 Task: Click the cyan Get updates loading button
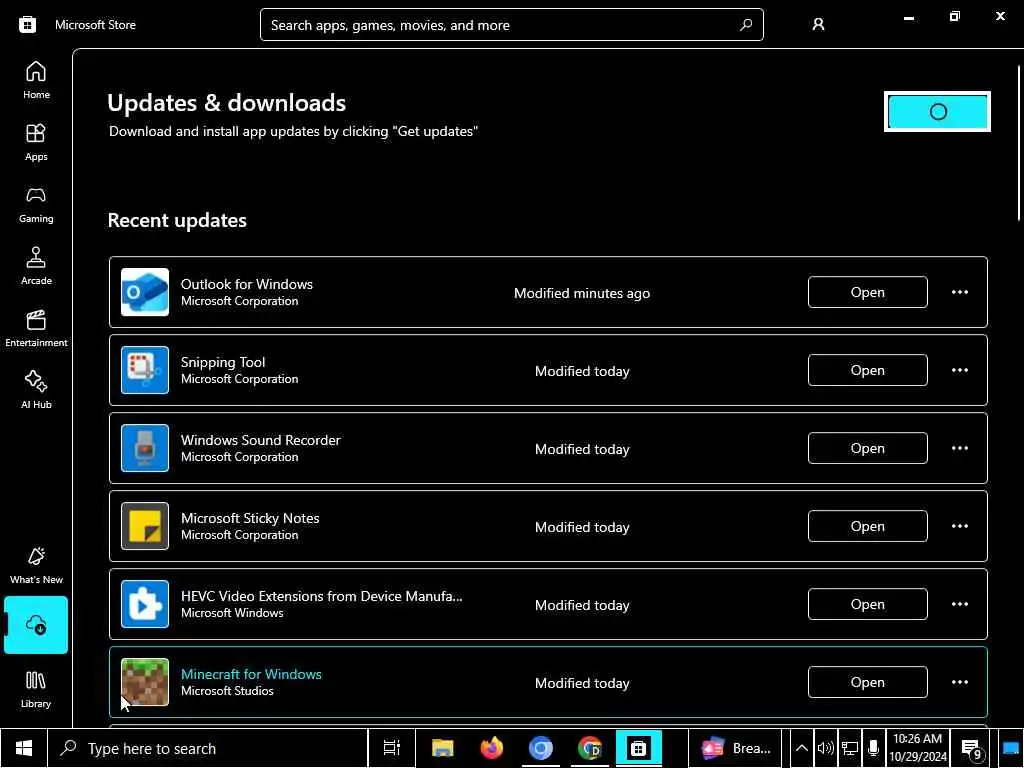coord(937,112)
